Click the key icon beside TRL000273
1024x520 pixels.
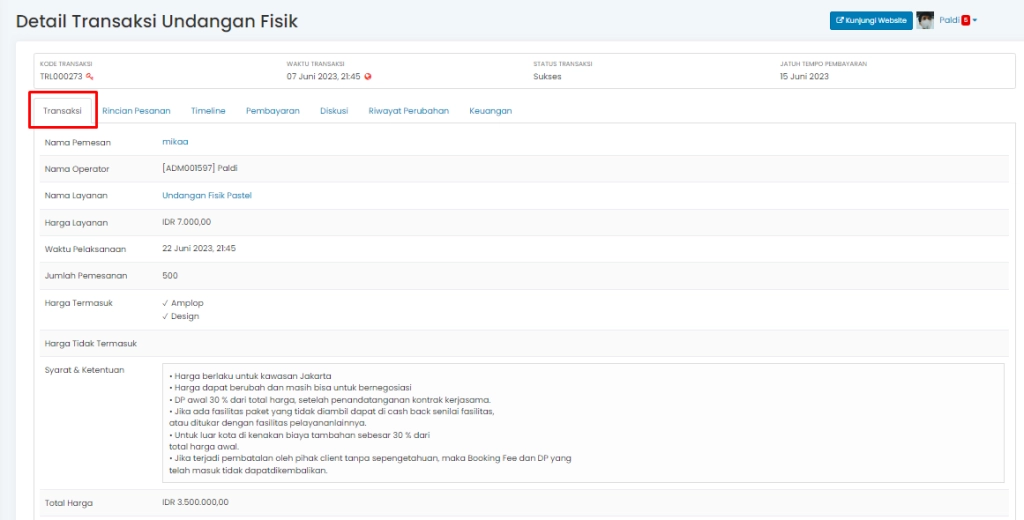89,77
